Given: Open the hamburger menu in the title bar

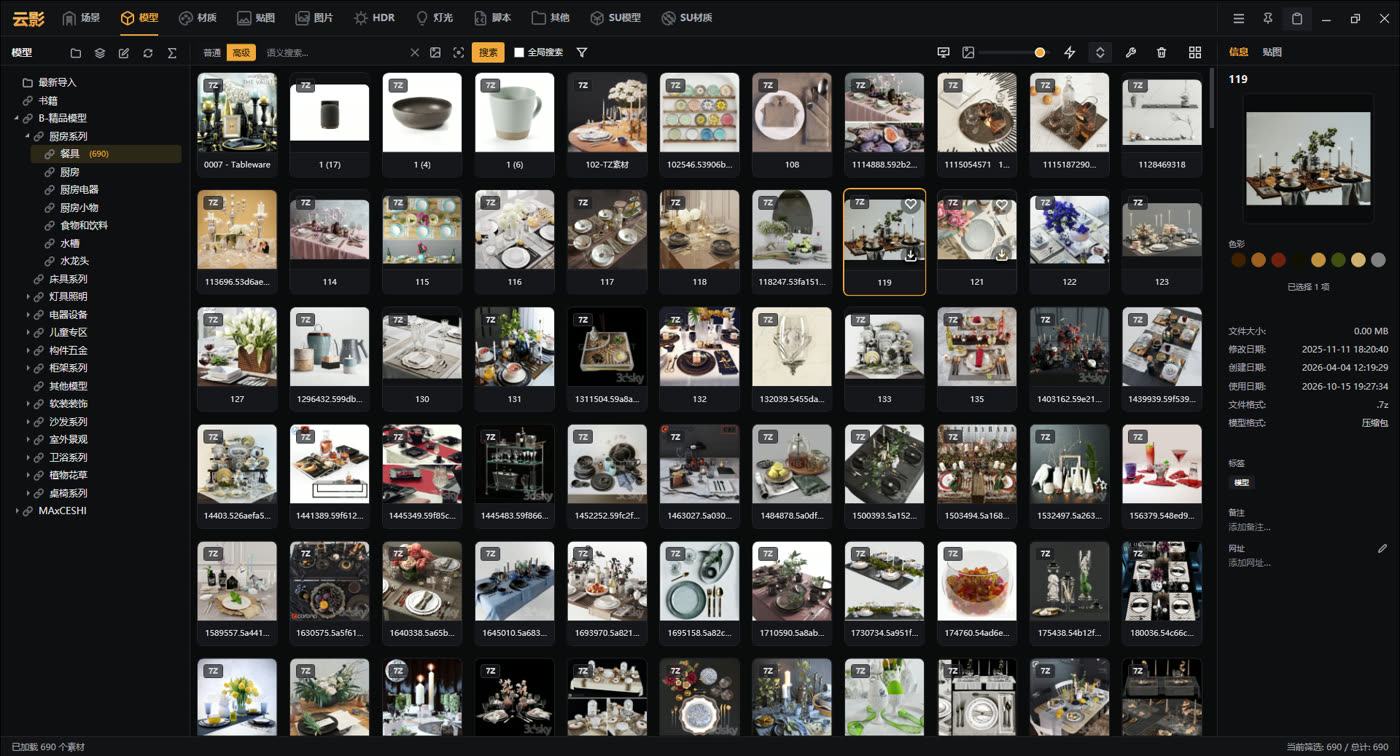Looking at the screenshot, I should coord(1239,19).
